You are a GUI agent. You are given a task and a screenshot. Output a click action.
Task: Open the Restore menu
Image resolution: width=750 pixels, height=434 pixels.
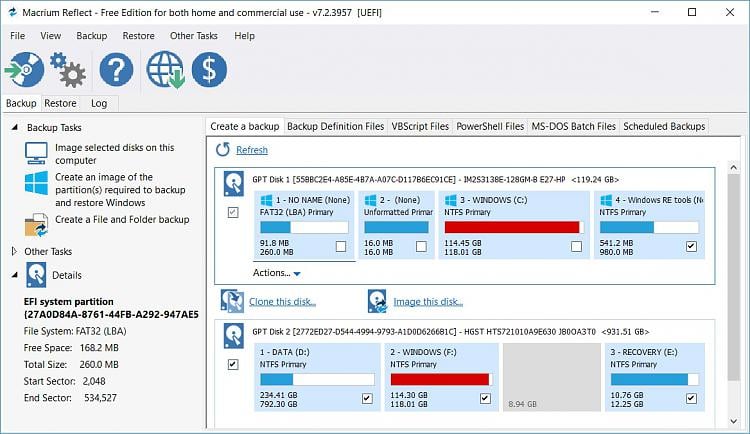coord(139,36)
